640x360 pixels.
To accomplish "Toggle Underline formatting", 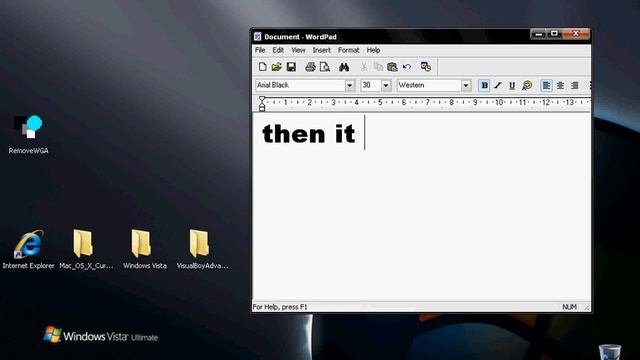I will tap(512, 85).
